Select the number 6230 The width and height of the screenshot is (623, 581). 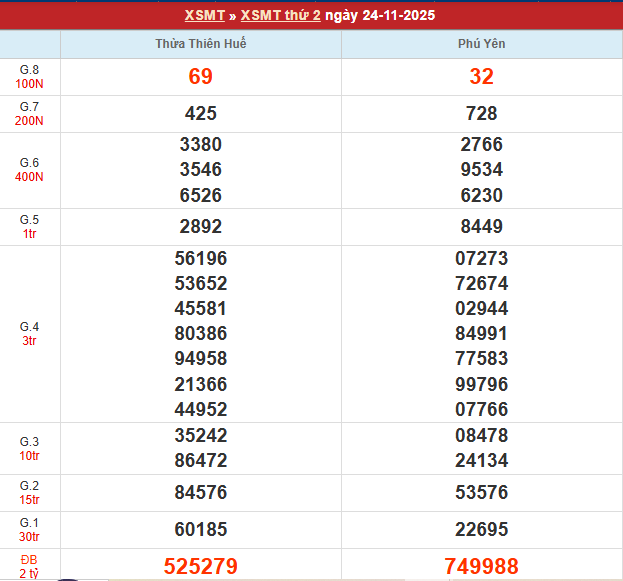click(x=482, y=195)
